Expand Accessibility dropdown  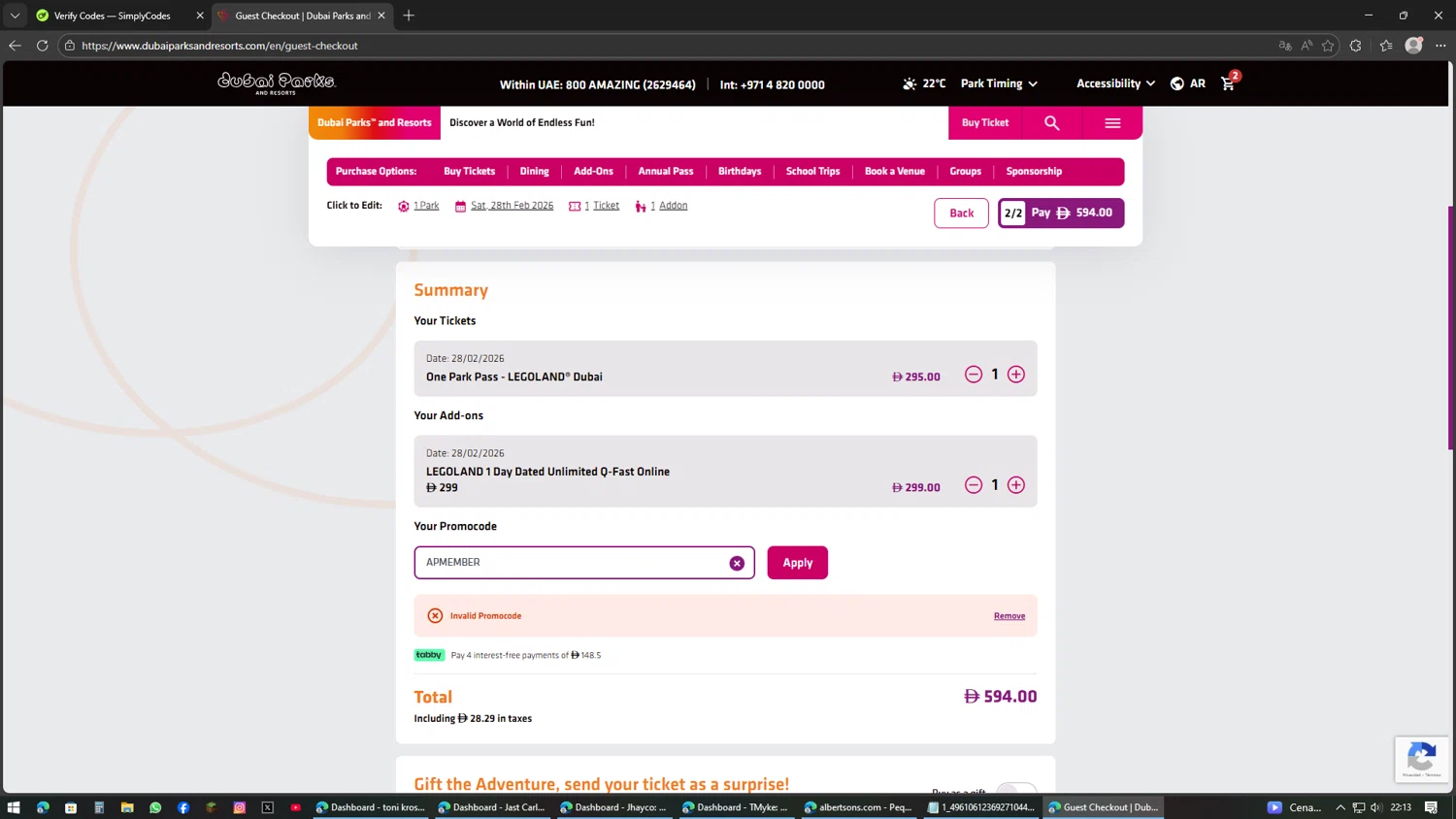(x=1115, y=83)
